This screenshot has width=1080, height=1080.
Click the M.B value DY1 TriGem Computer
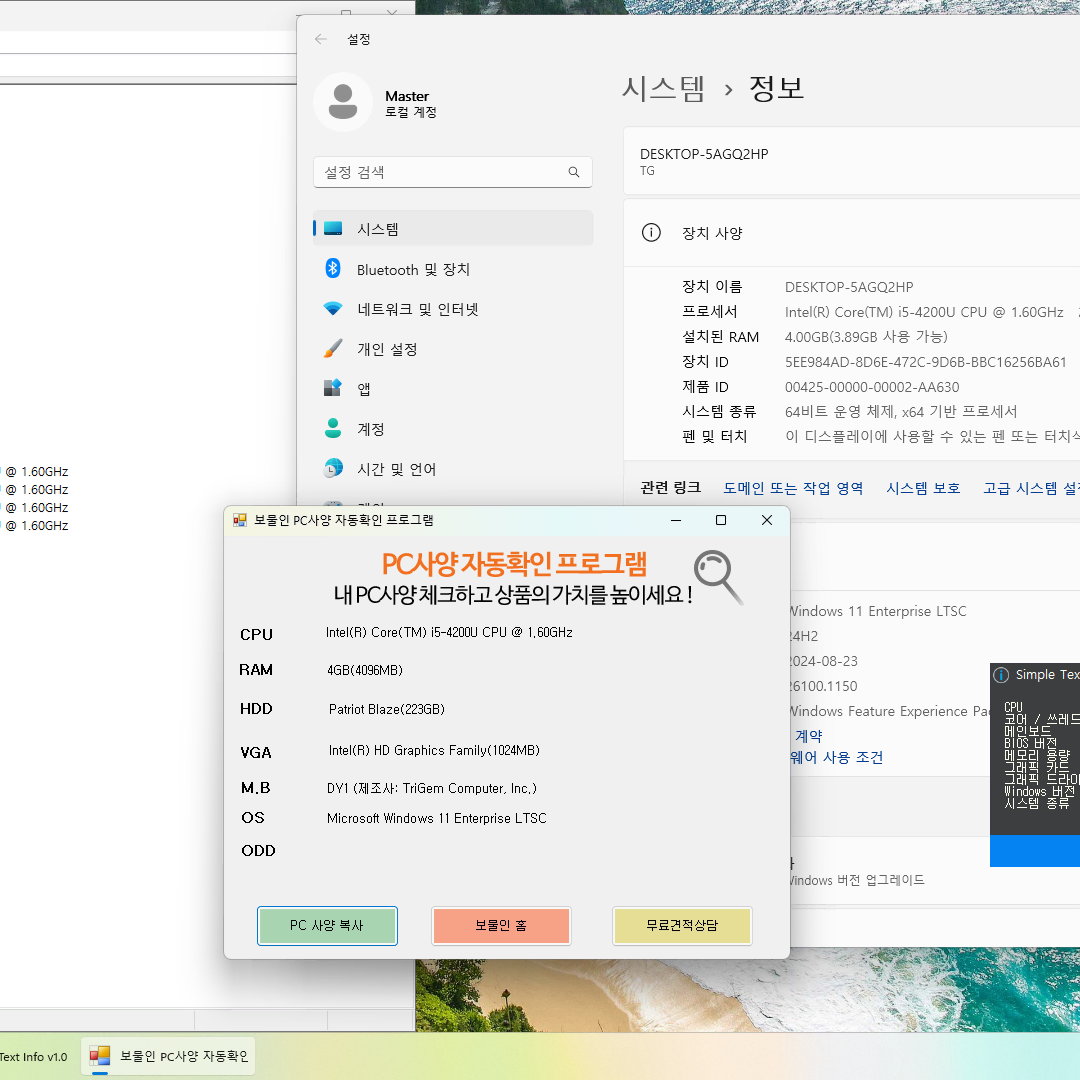432,788
